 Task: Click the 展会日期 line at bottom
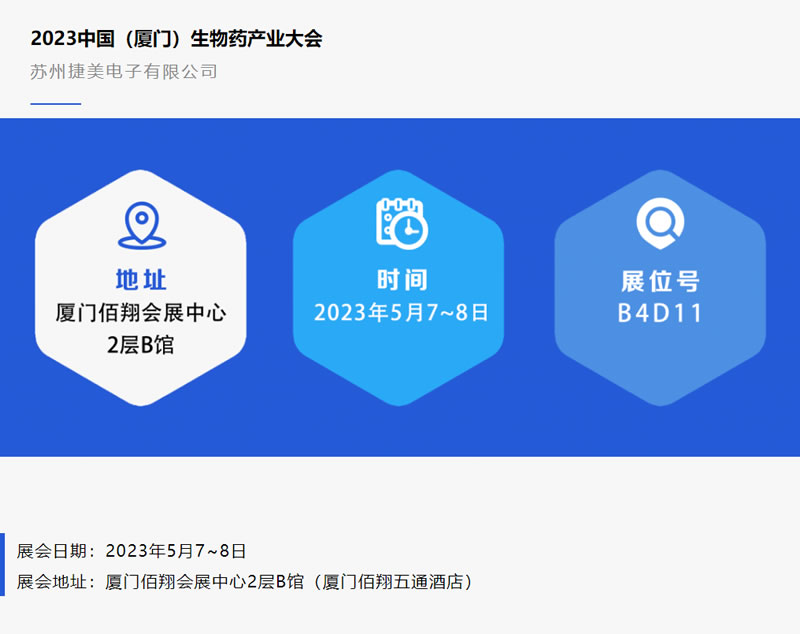pyautogui.click(x=132, y=551)
